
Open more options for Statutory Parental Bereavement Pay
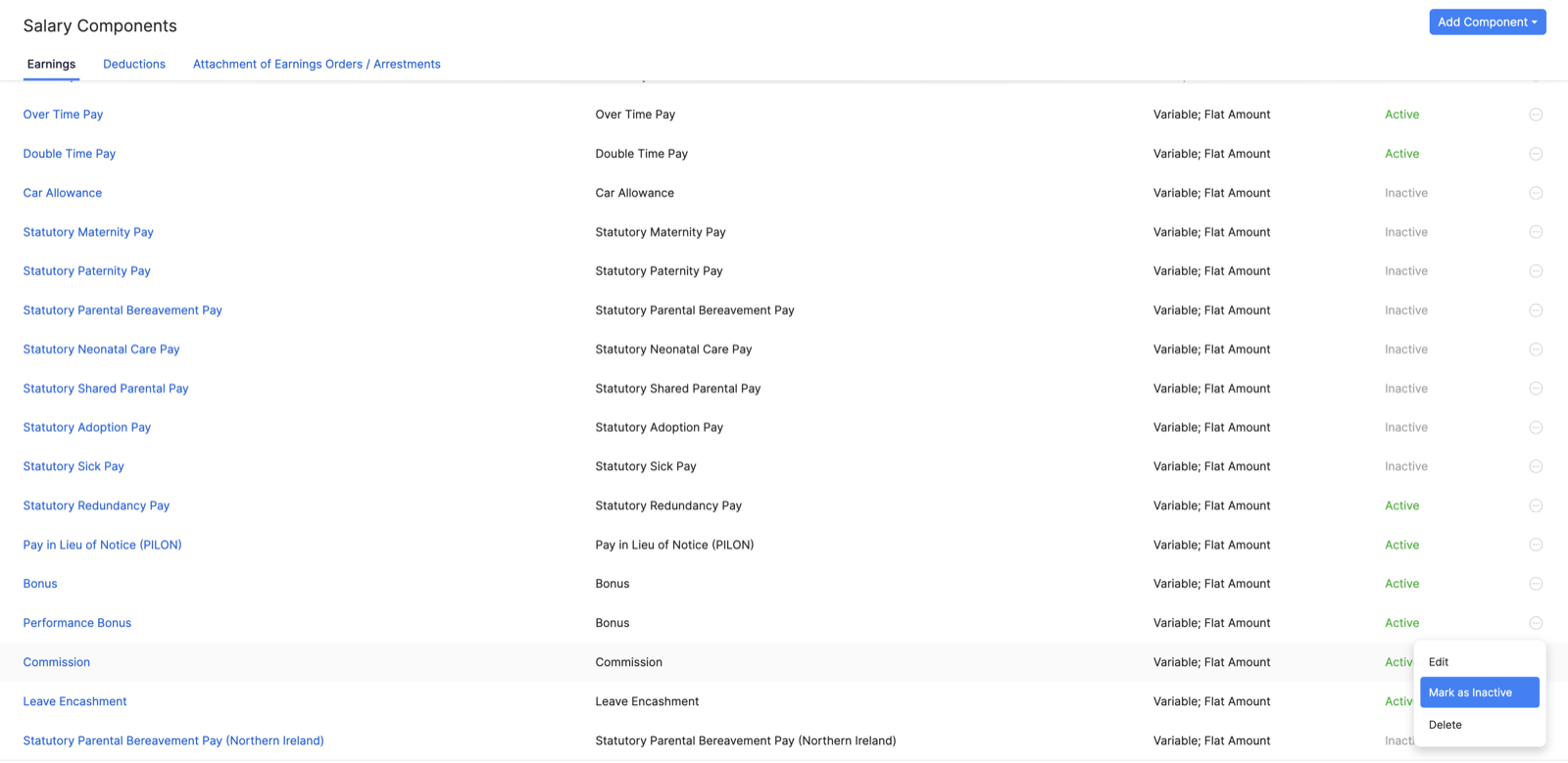coord(1536,310)
